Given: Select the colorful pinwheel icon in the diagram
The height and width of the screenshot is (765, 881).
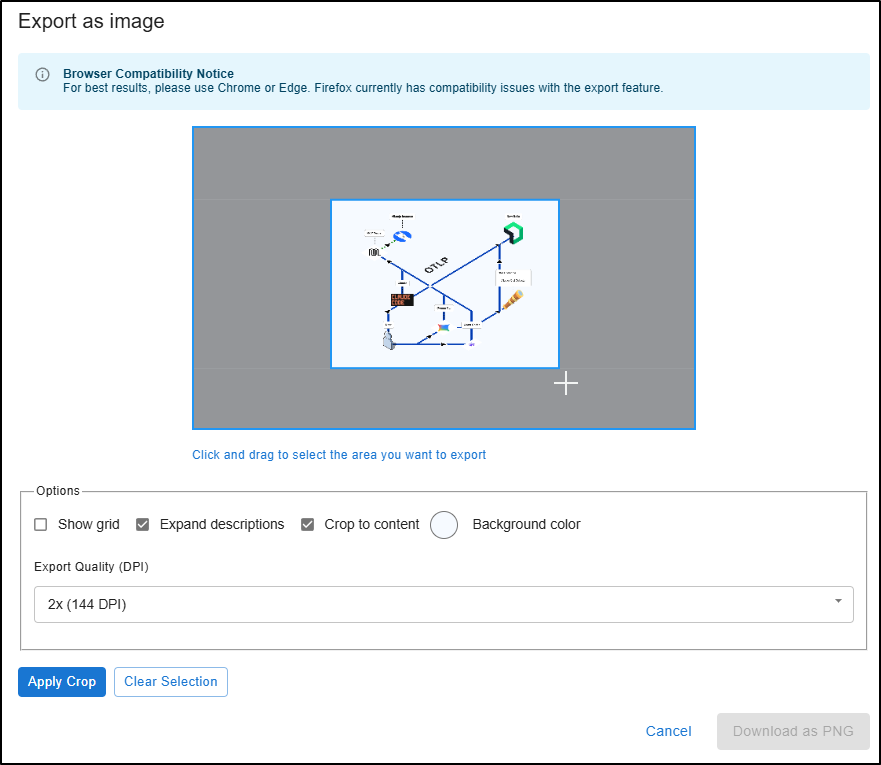Looking at the screenshot, I should click(444, 327).
